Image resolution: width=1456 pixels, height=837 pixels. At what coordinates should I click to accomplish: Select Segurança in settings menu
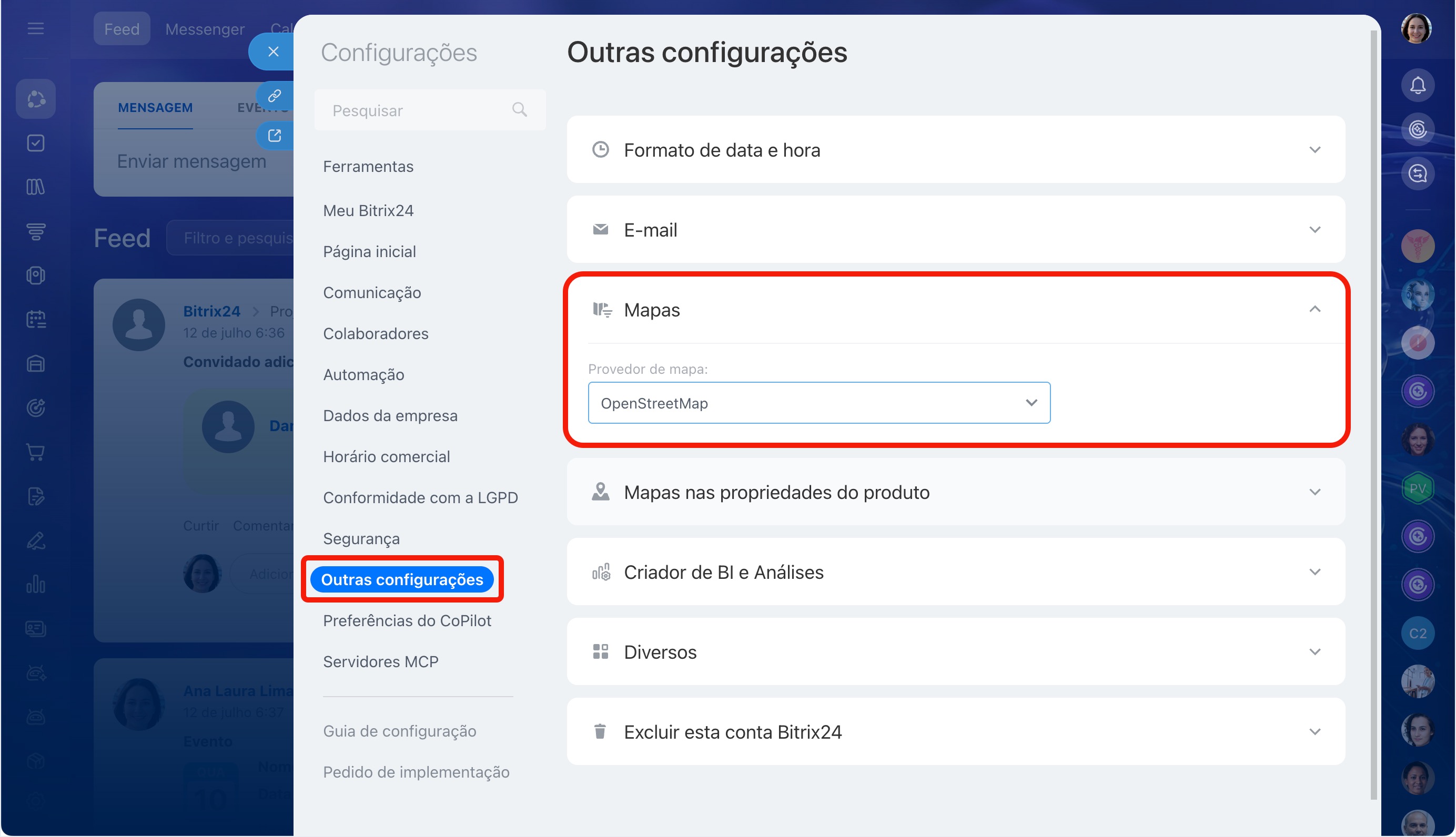(361, 539)
